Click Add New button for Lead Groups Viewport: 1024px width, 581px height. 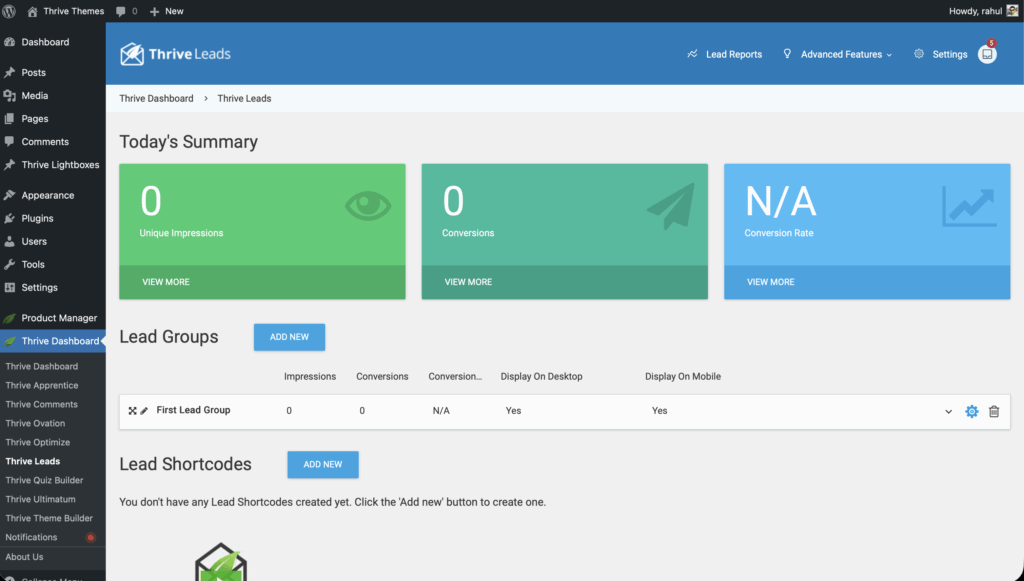289,337
